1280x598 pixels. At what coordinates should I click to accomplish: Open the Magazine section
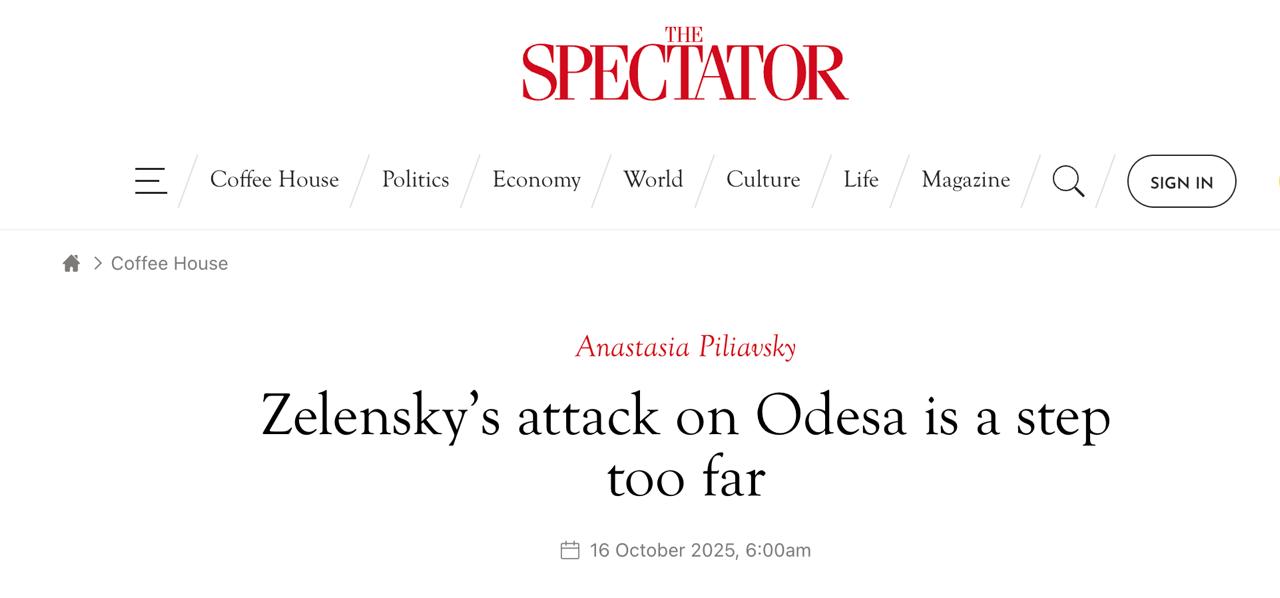(x=965, y=180)
